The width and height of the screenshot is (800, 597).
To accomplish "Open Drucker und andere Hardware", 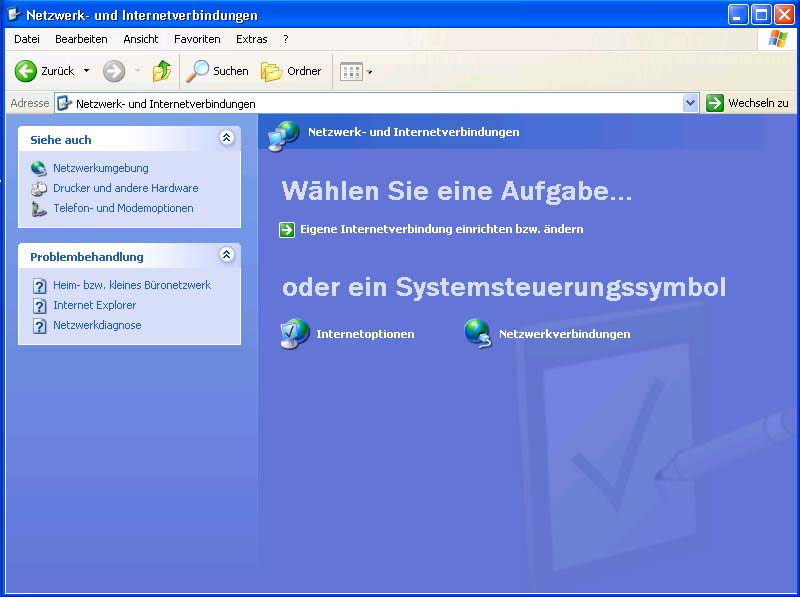I will pos(126,188).
